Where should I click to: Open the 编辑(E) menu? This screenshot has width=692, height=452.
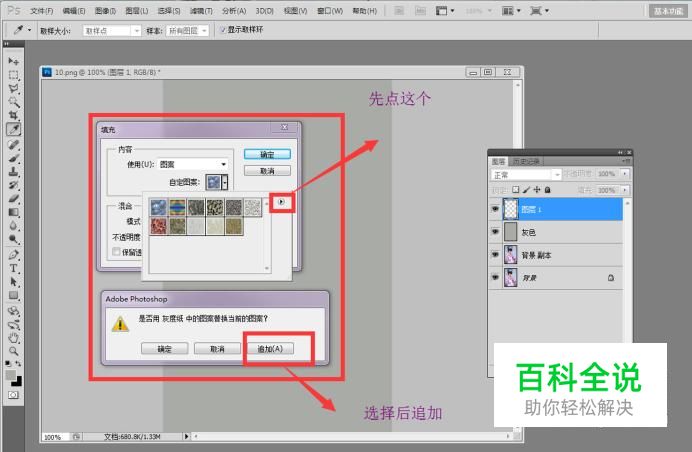click(x=74, y=11)
